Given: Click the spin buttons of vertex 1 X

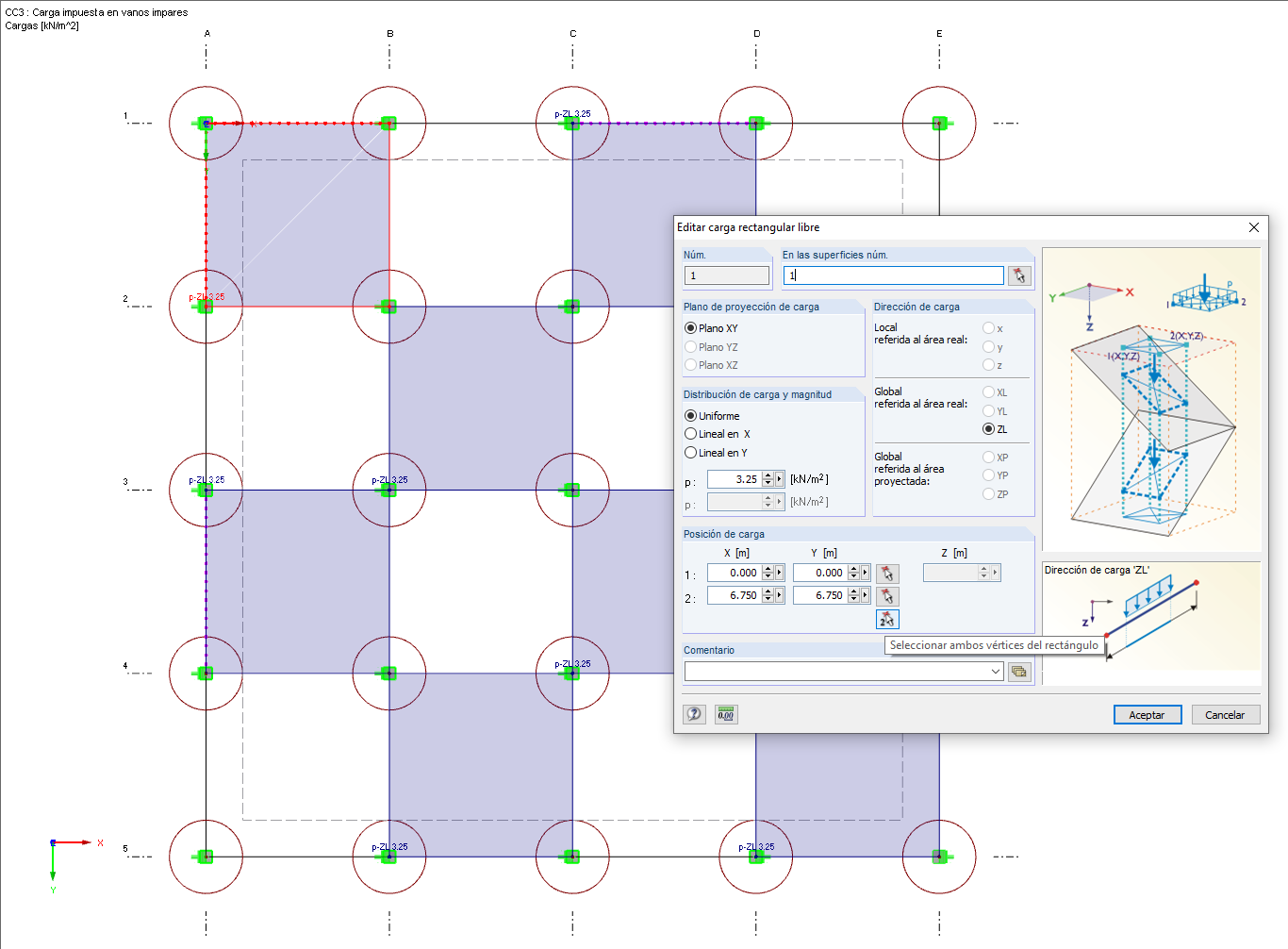Looking at the screenshot, I should click(768, 573).
